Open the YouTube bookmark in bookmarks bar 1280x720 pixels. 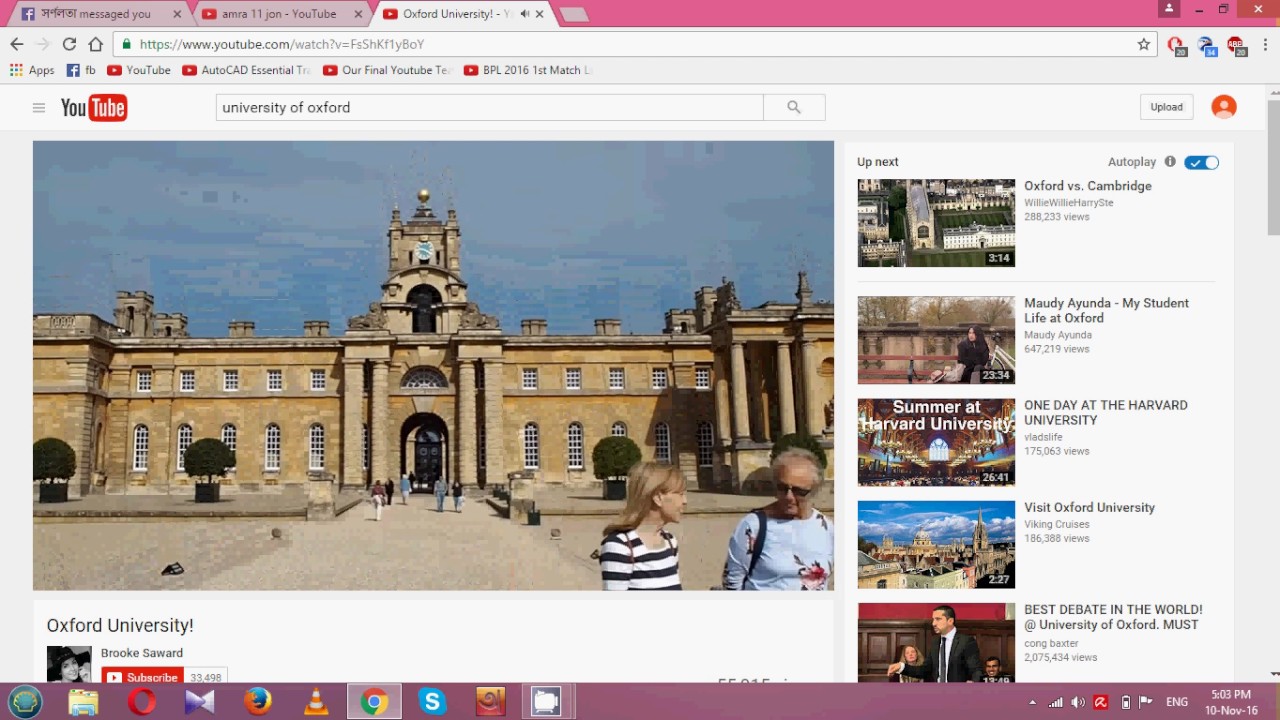tap(139, 70)
